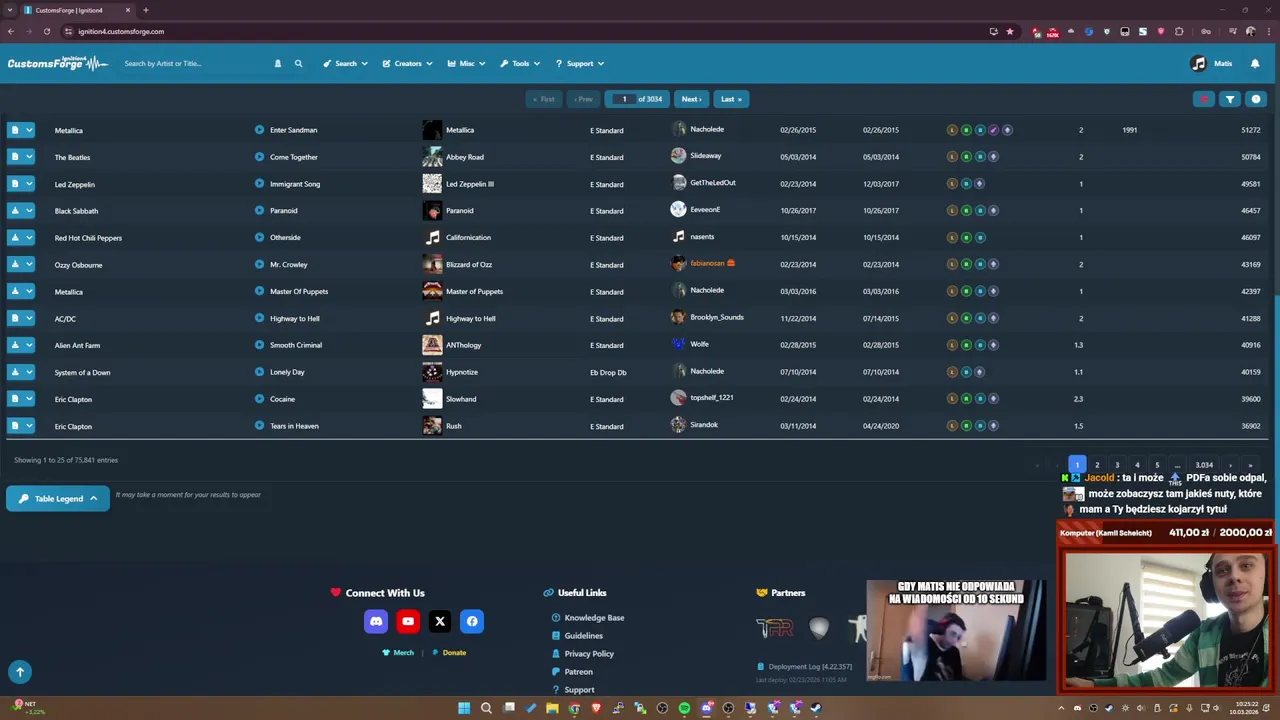The width and height of the screenshot is (1280, 720).
Task: Open the filter funnel button
Action: coord(1230,99)
